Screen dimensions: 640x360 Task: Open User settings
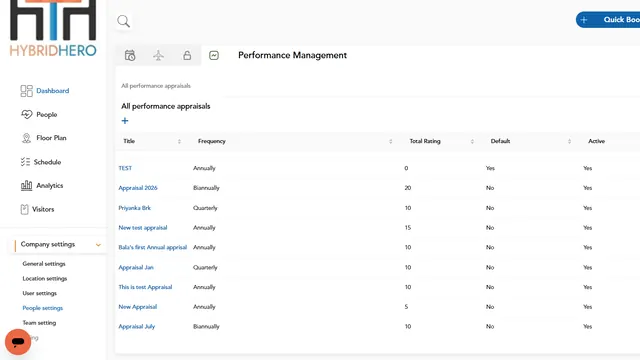click(x=40, y=293)
